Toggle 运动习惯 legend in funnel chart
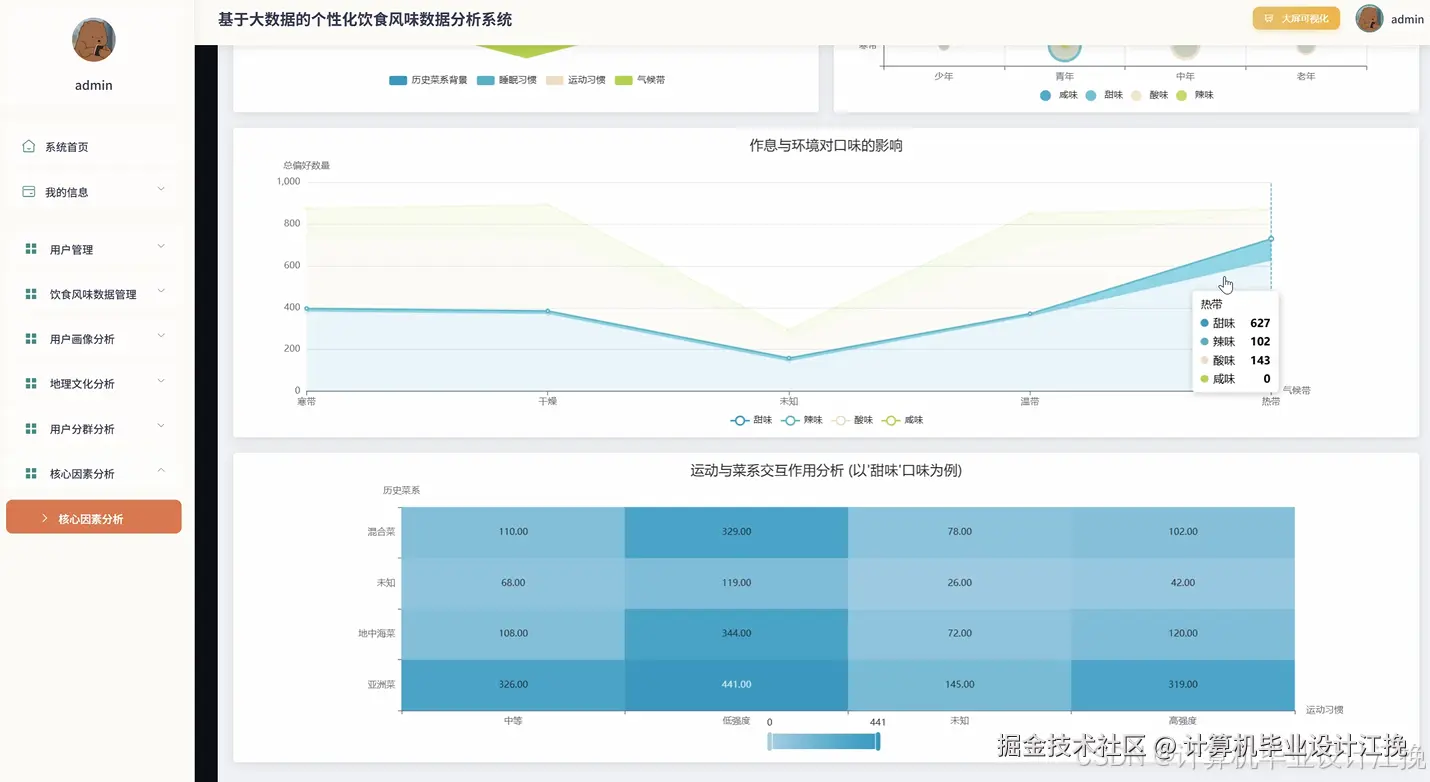The width and height of the screenshot is (1430, 782). (576, 80)
